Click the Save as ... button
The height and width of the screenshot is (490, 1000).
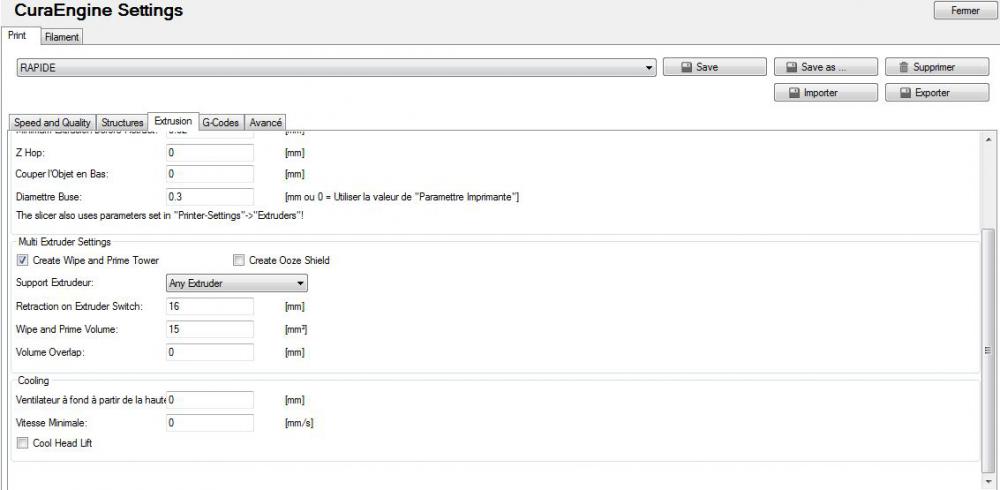[826, 67]
